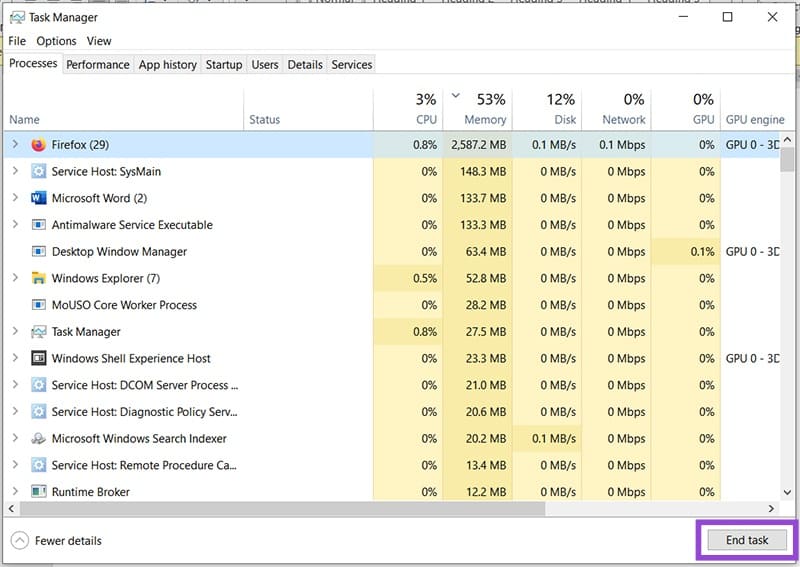Click SysMain memory value 148.3 MB

point(483,171)
